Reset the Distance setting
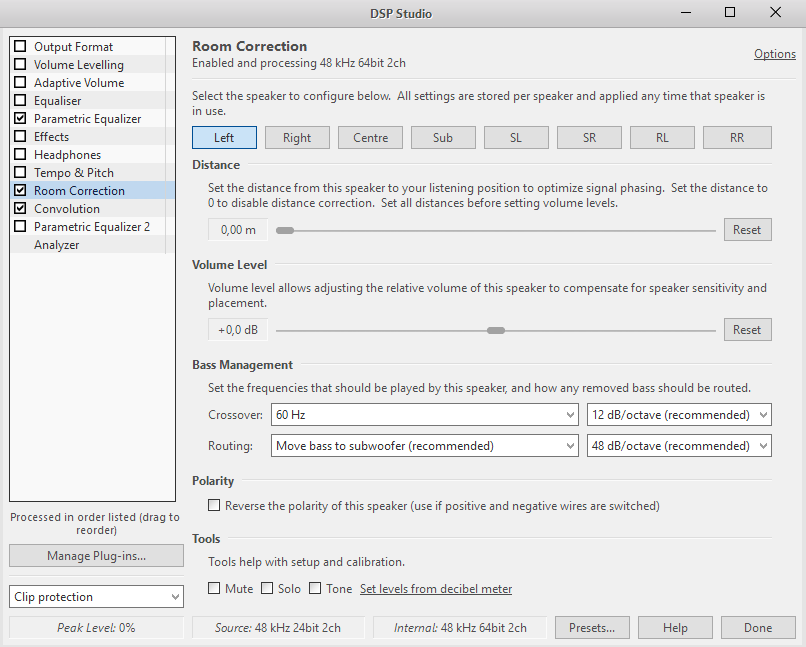 (x=747, y=230)
